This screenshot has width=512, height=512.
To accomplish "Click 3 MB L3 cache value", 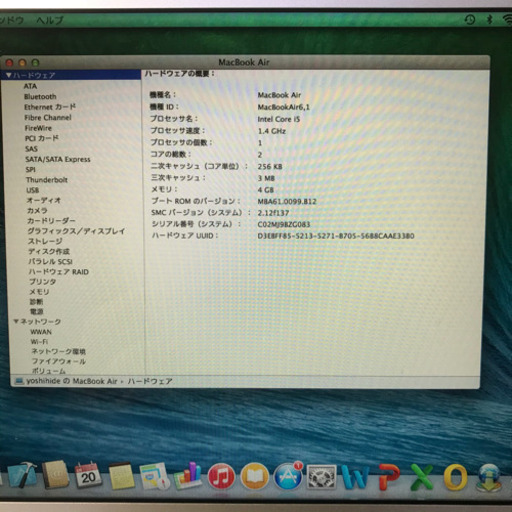I will pyautogui.click(x=266, y=178).
